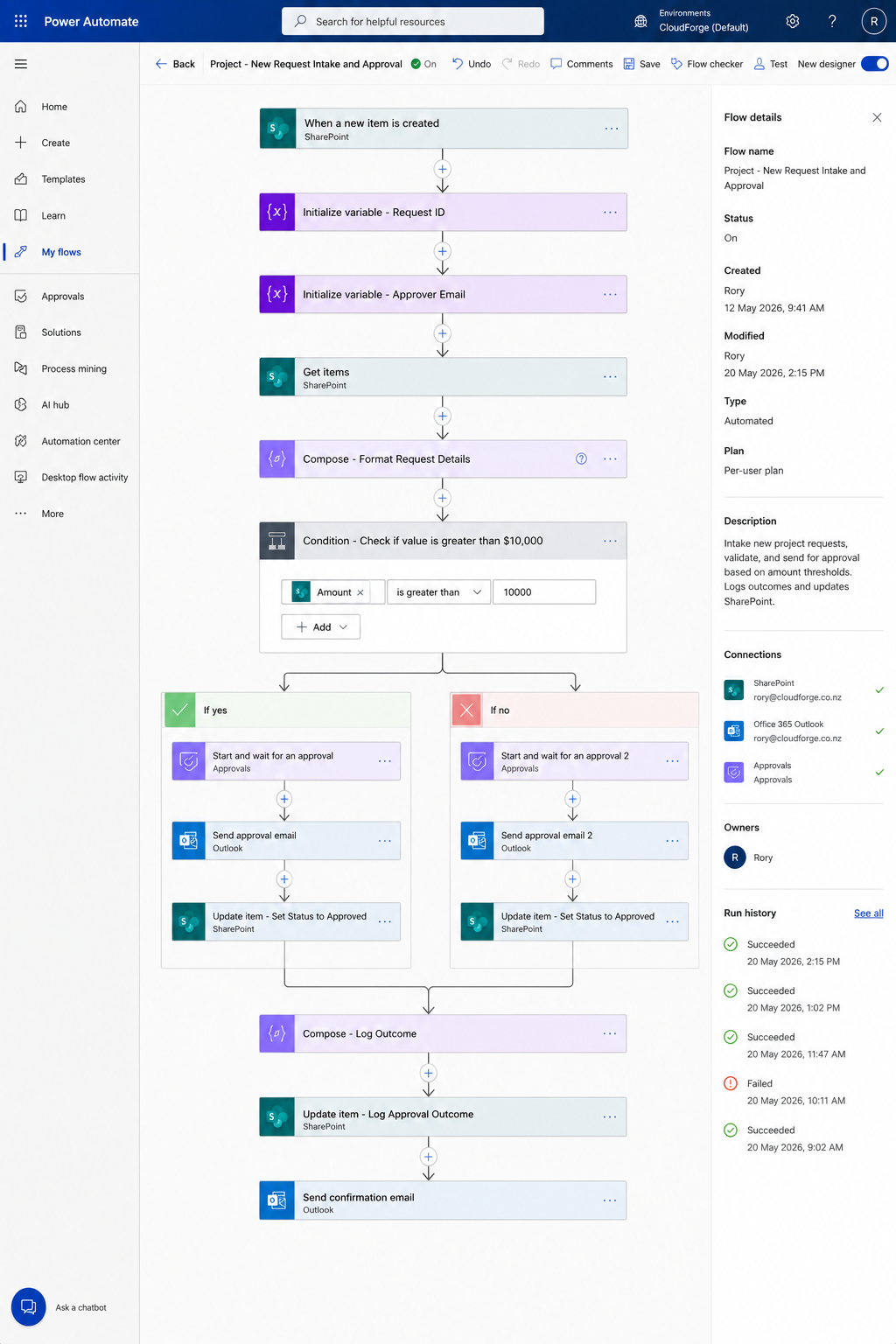Open the account avatar R
This screenshot has height=1344, width=896.
pyautogui.click(x=873, y=21)
